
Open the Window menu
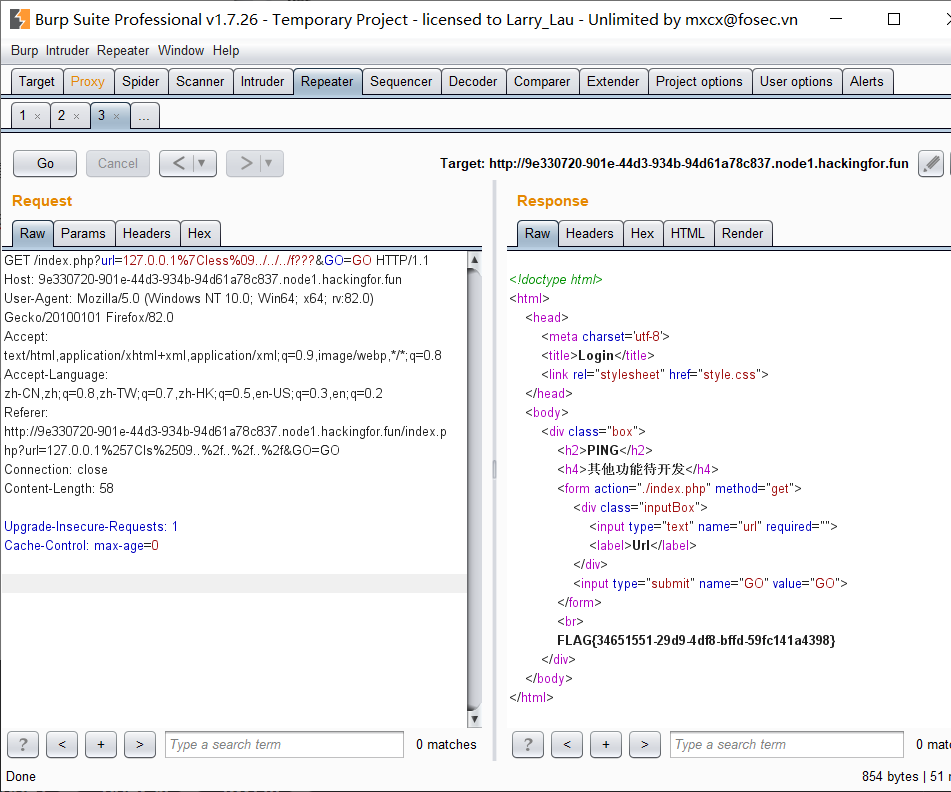[x=181, y=50]
